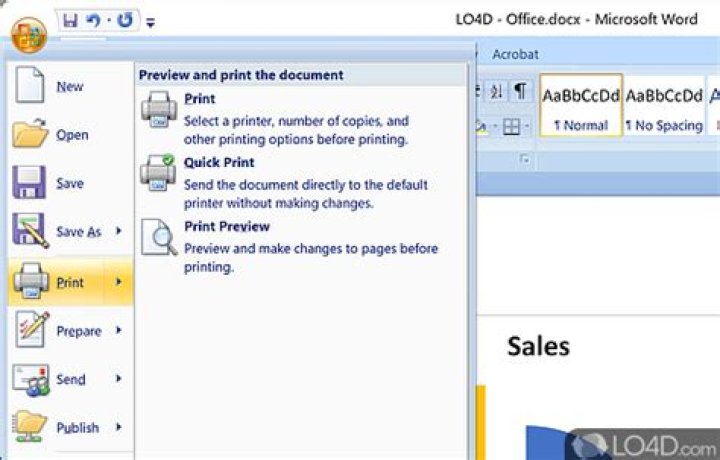Image resolution: width=720 pixels, height=460 pixels.
Task: Expand the Publish submenu arrow
Action: (119, 427)
